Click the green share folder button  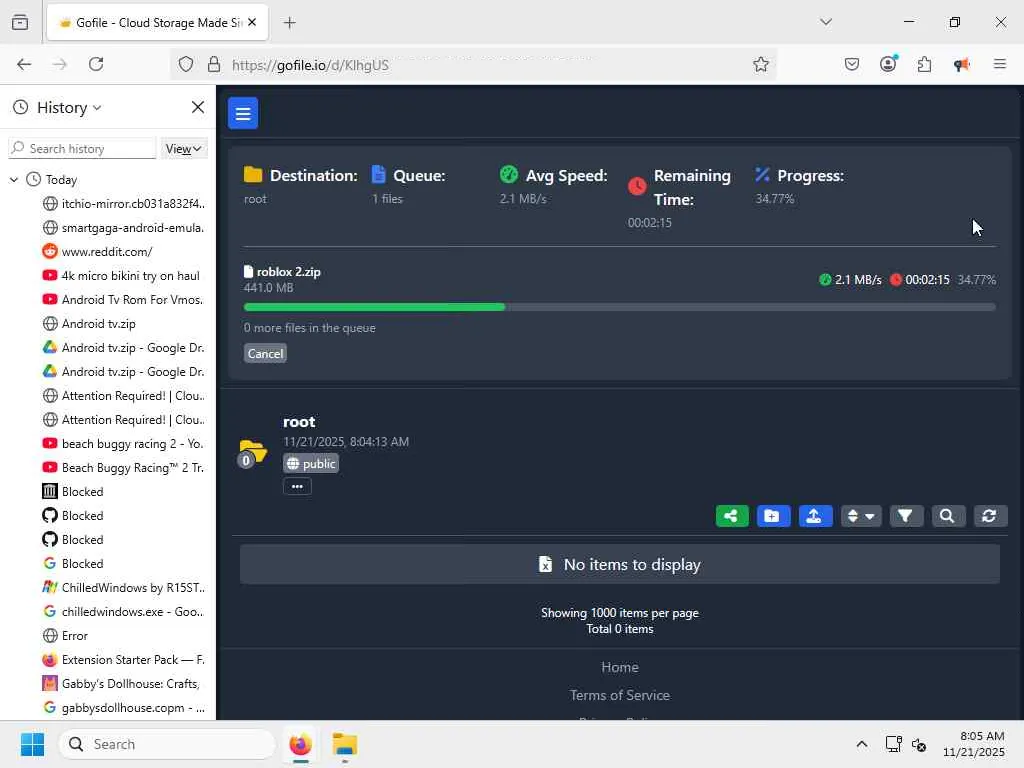coord(731,516)
